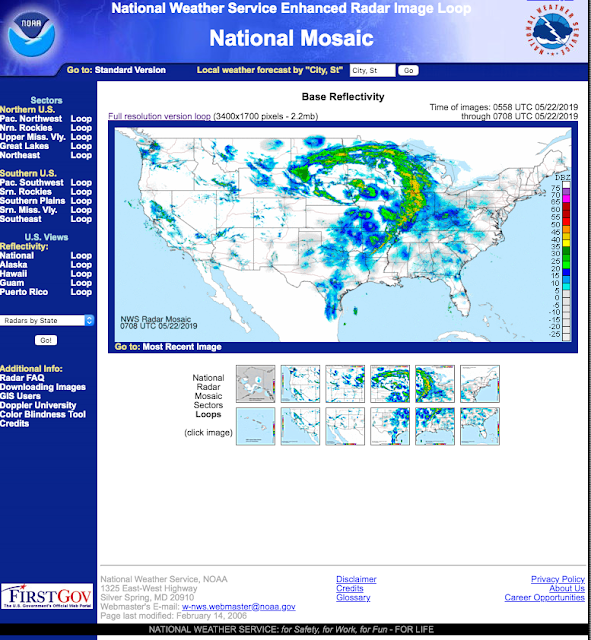Screen dimensions: 591x640
Task: Open the Southeast sector link in sidebar
Action: click(21, 219)
